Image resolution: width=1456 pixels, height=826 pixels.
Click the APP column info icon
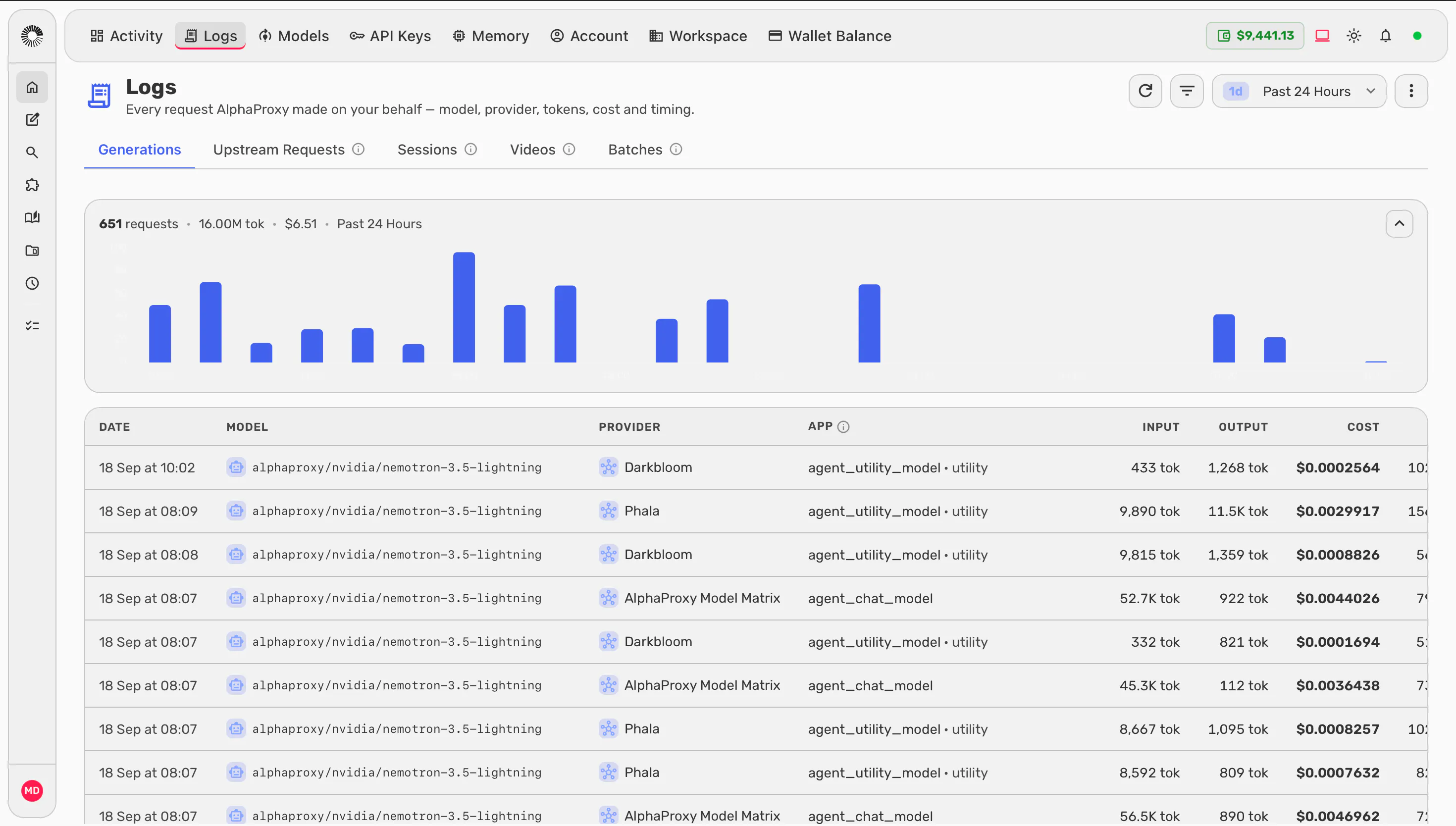(843, 426)
